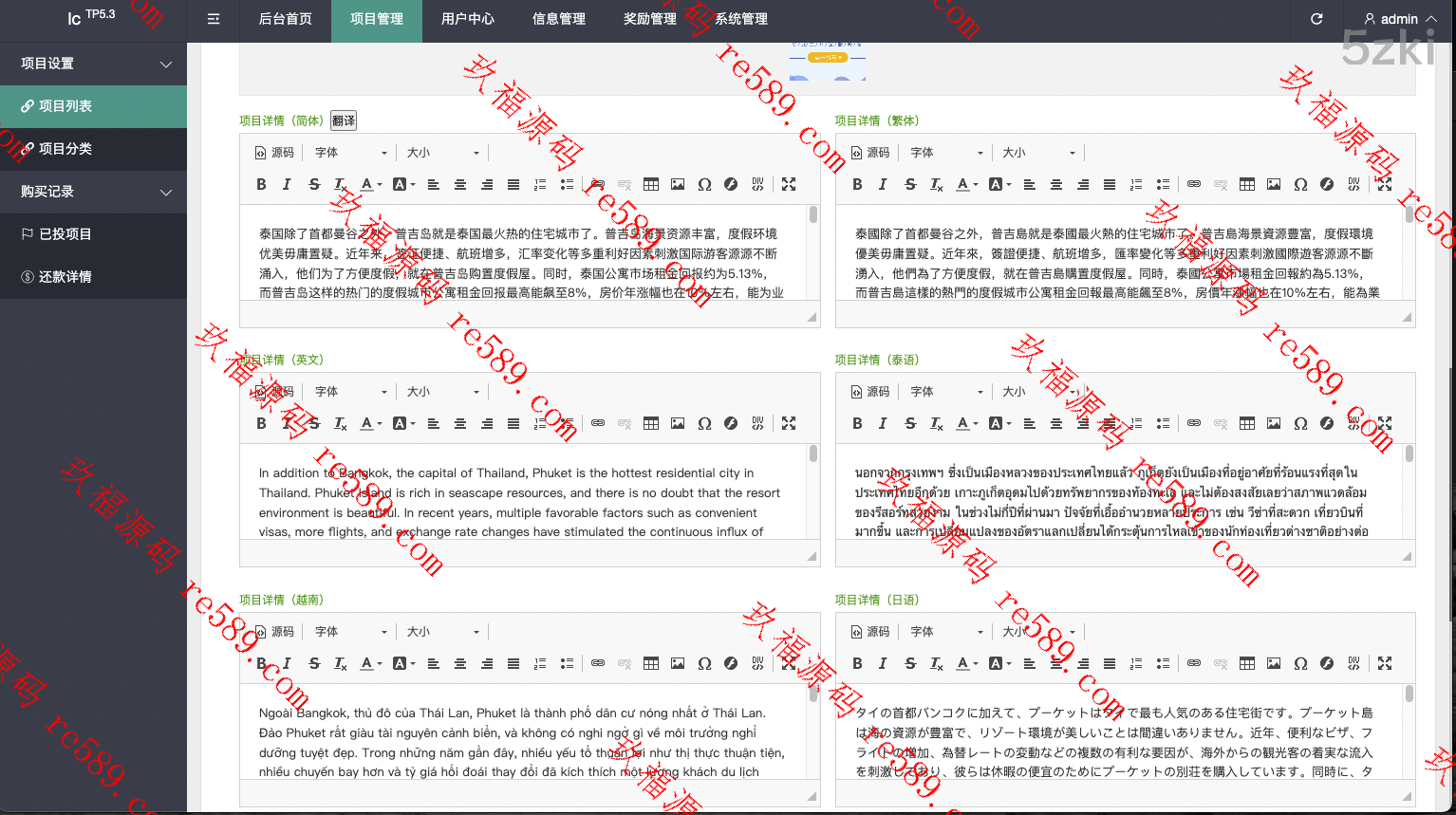Insert table in the English details editor
This screenshot has width=1456, height=815.
[x=651, y=423]
